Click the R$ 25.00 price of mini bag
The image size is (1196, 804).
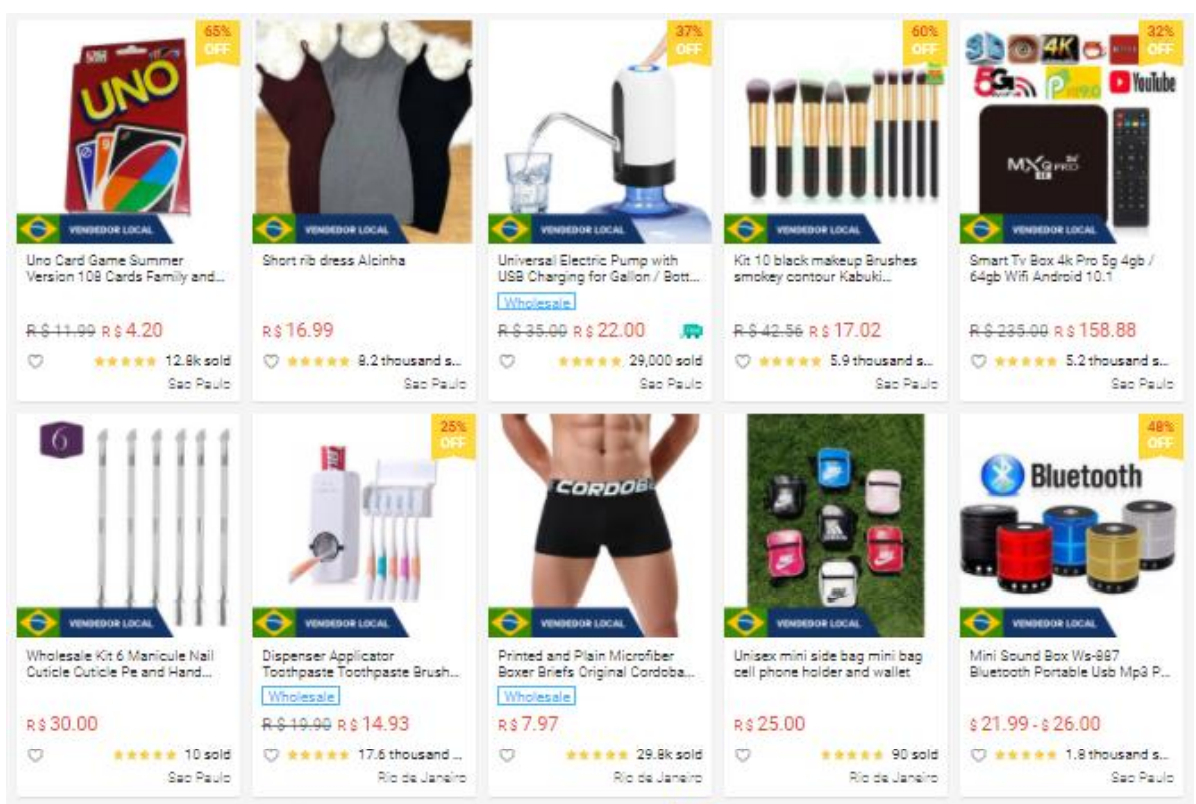769,724
